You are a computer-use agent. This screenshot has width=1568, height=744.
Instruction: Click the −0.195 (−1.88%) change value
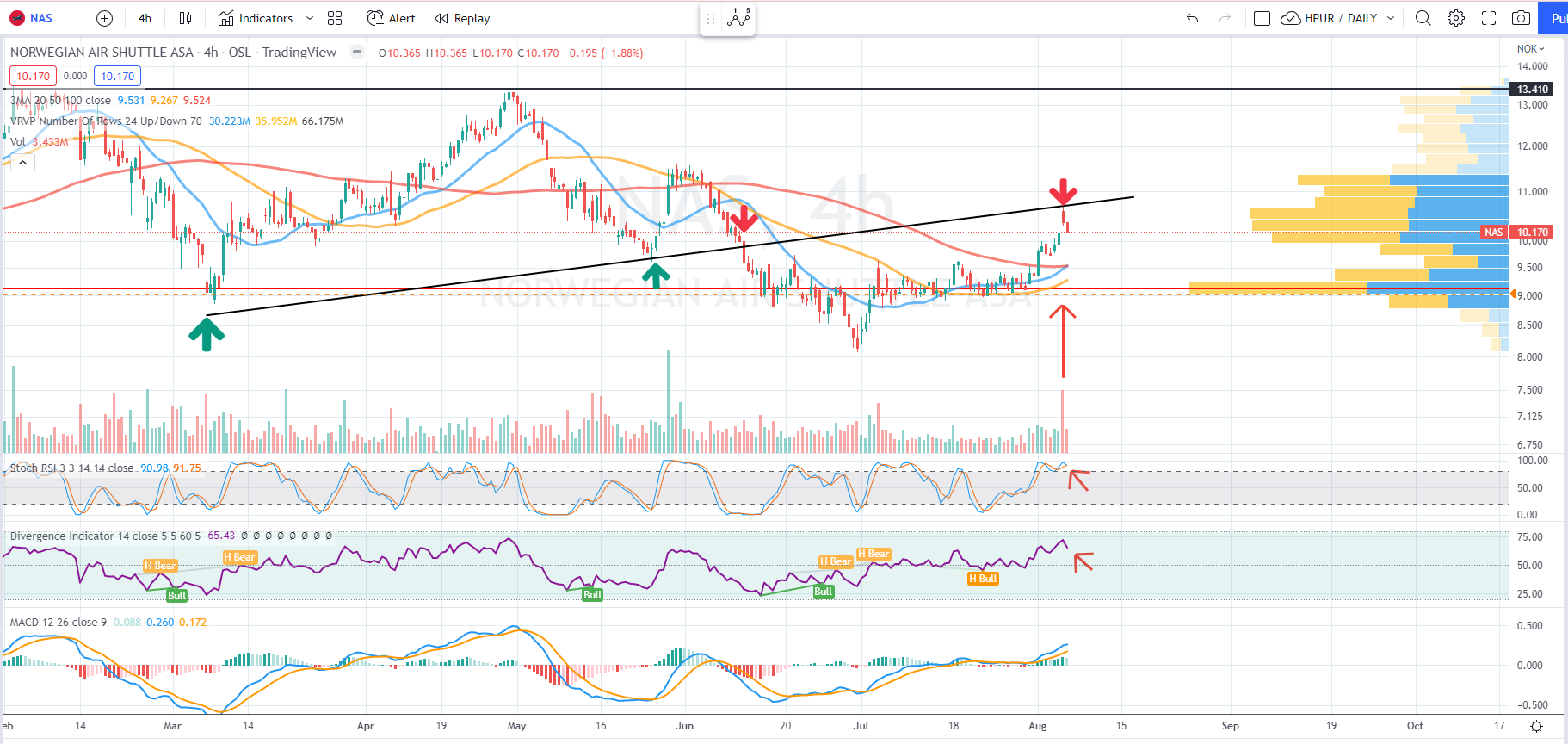[x=603, y=53]
